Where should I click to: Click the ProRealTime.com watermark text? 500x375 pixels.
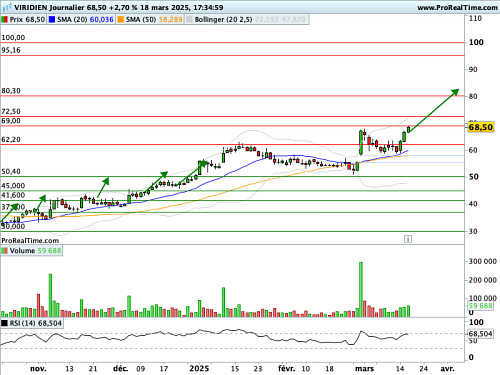[x=30, y=240]
